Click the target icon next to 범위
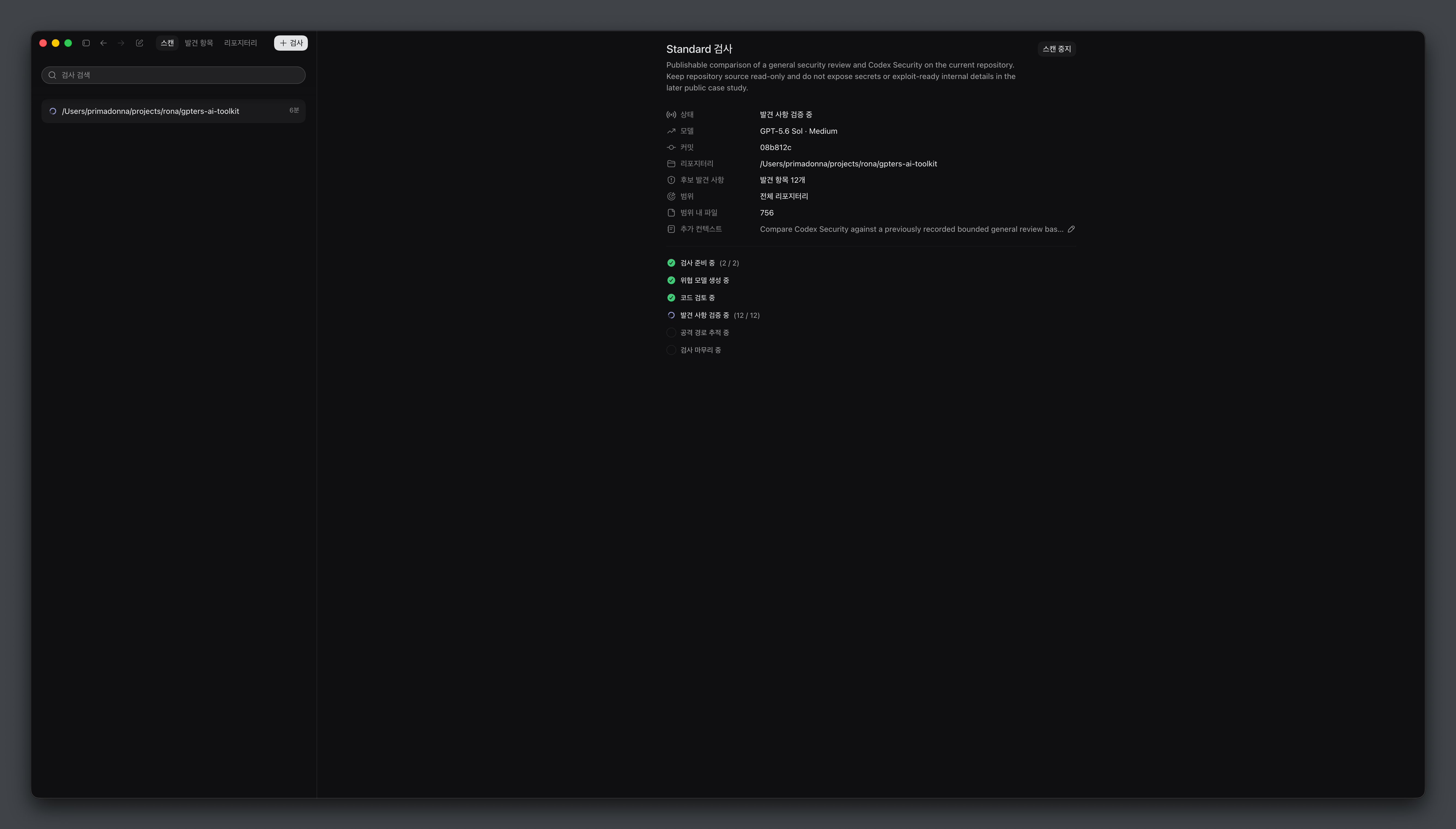This screenshot has height=829, width=1456. point(671,196)
